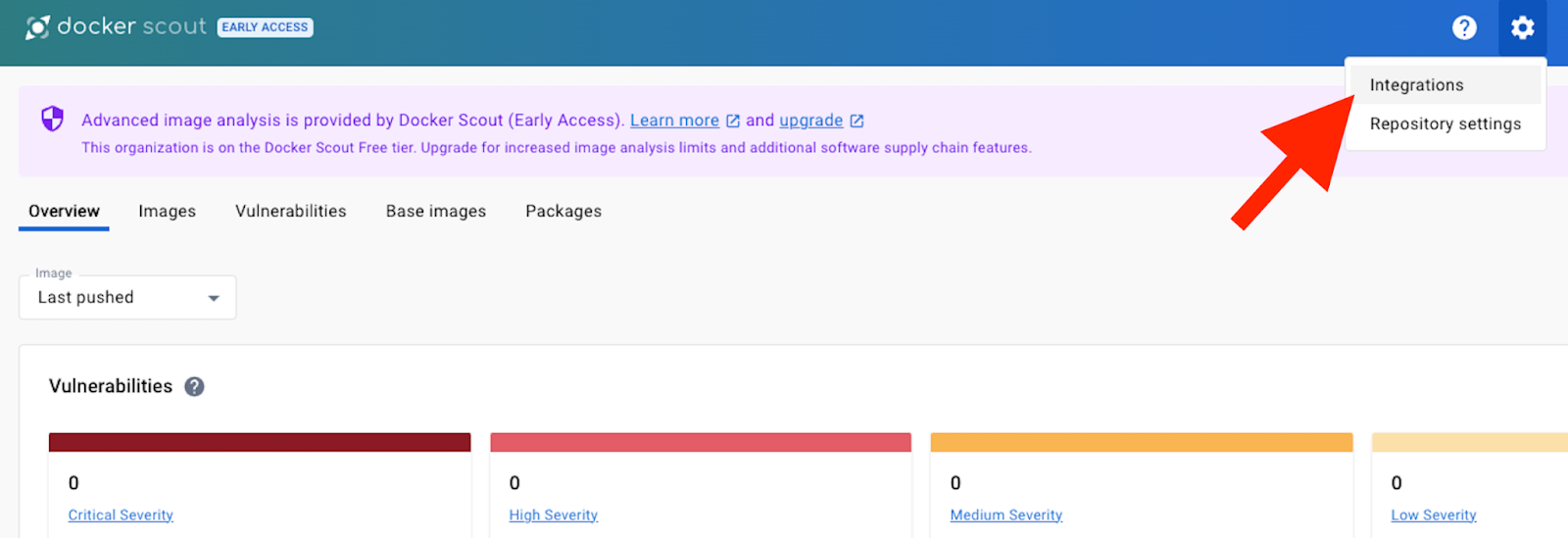
Task: Click external link icon beside upgrade
Action: [x=857, y=121]
